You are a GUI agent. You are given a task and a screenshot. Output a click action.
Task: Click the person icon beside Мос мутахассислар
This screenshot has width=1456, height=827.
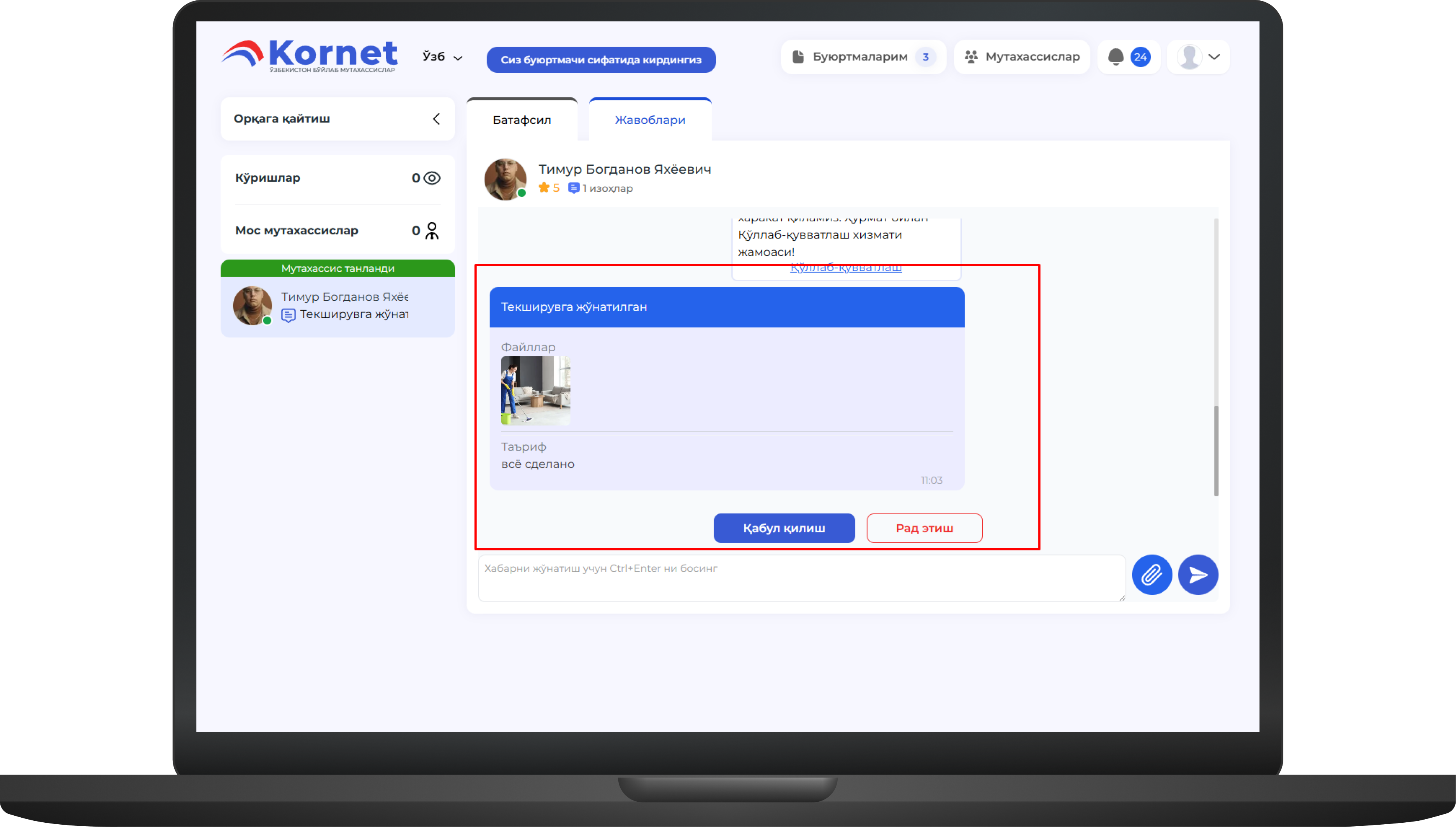(432, 231)
